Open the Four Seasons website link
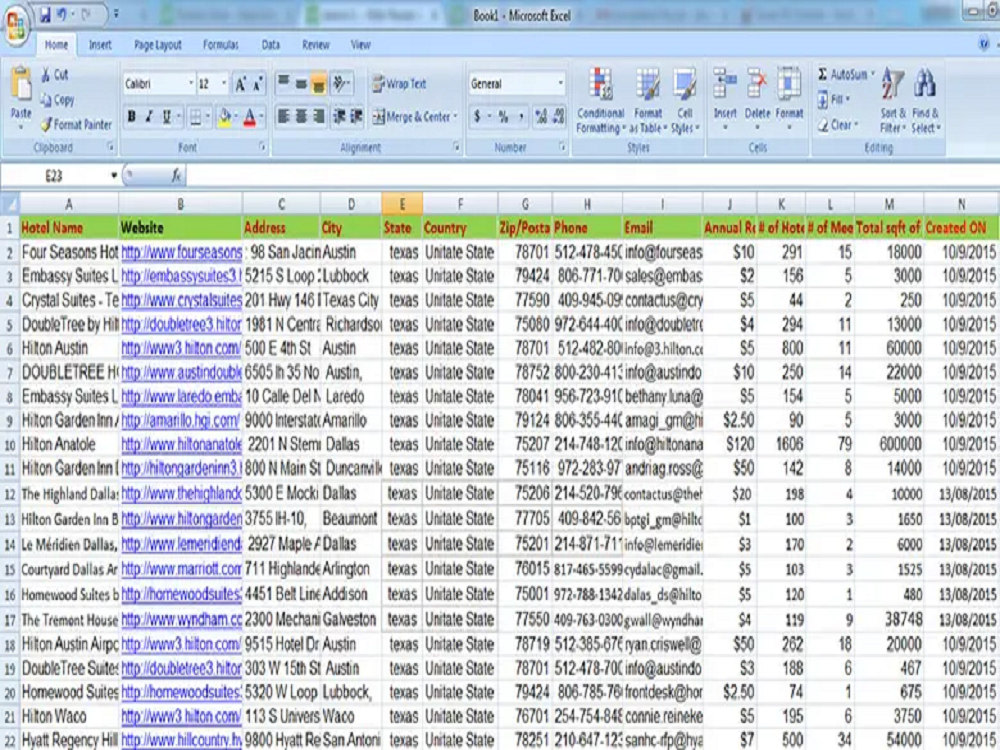Screen dimensions: 1000x750 tap(181, 253)
